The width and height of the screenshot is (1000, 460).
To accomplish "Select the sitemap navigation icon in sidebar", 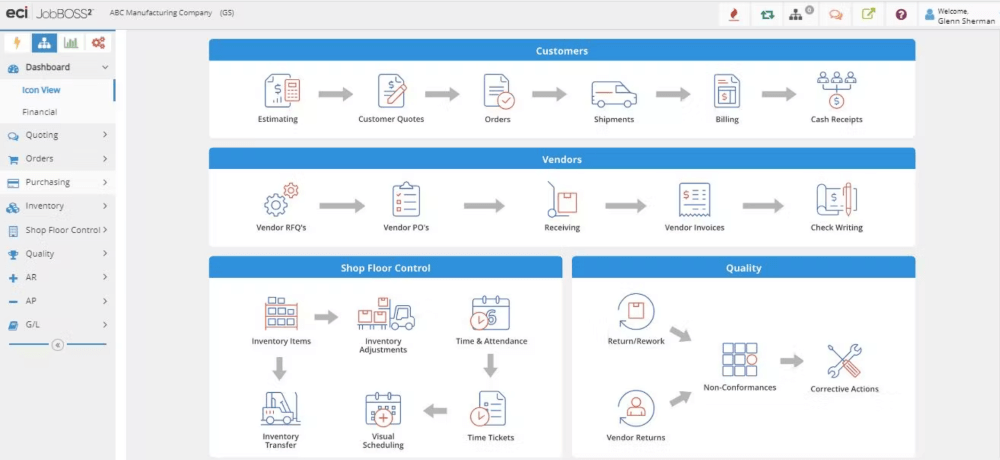I will click(44, 43).
